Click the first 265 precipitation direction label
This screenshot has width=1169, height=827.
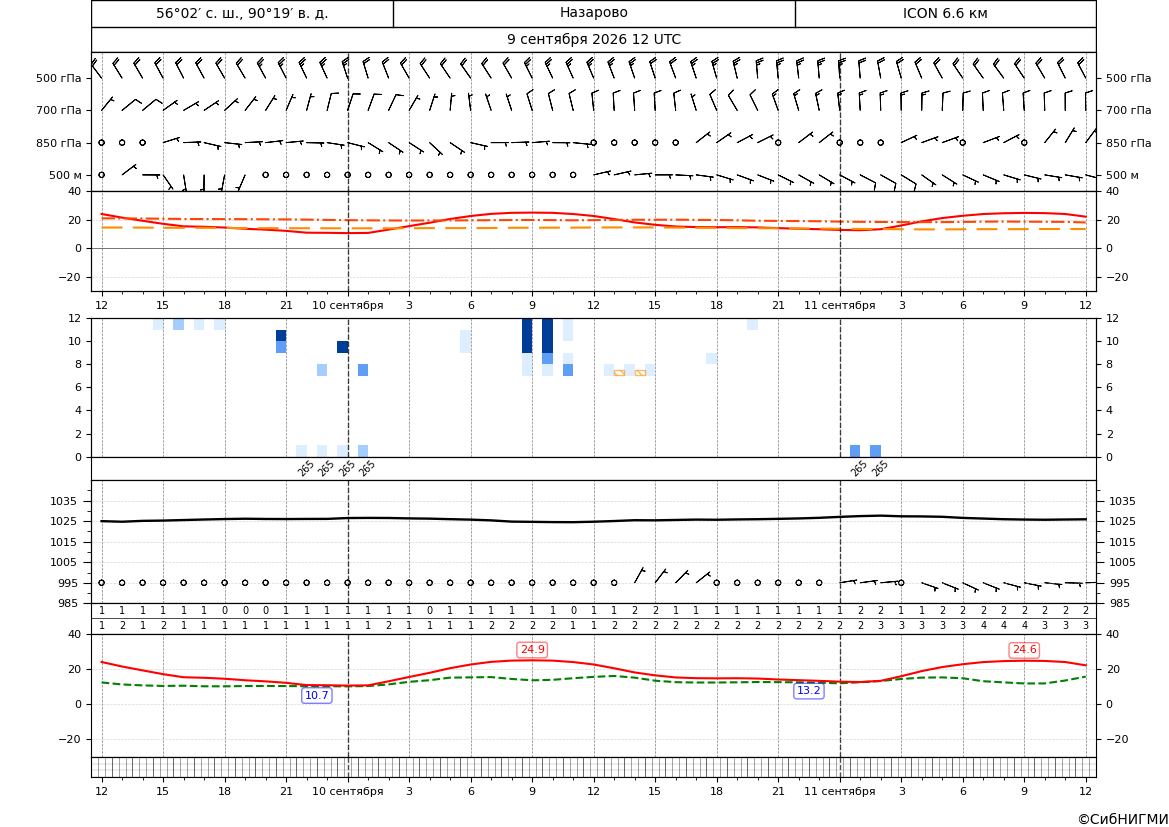(305, 468)
